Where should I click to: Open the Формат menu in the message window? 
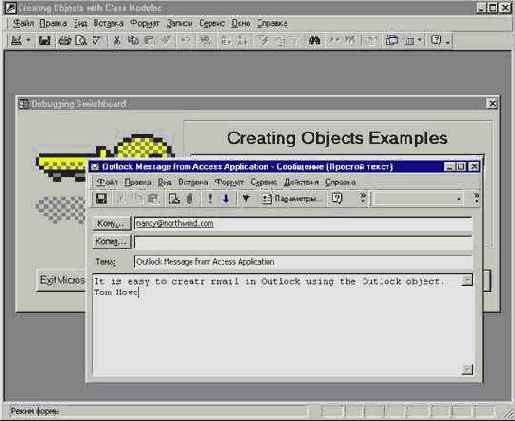pos(229,182)
